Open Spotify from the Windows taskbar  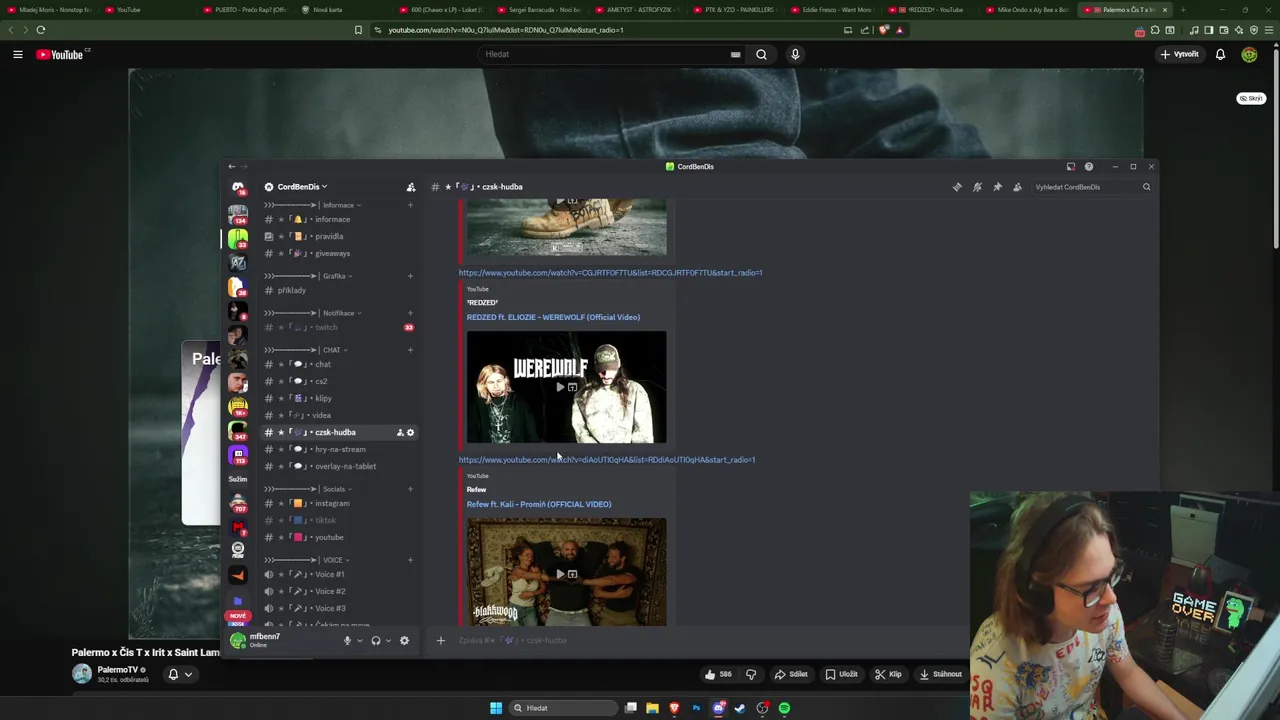pos(784,708)
